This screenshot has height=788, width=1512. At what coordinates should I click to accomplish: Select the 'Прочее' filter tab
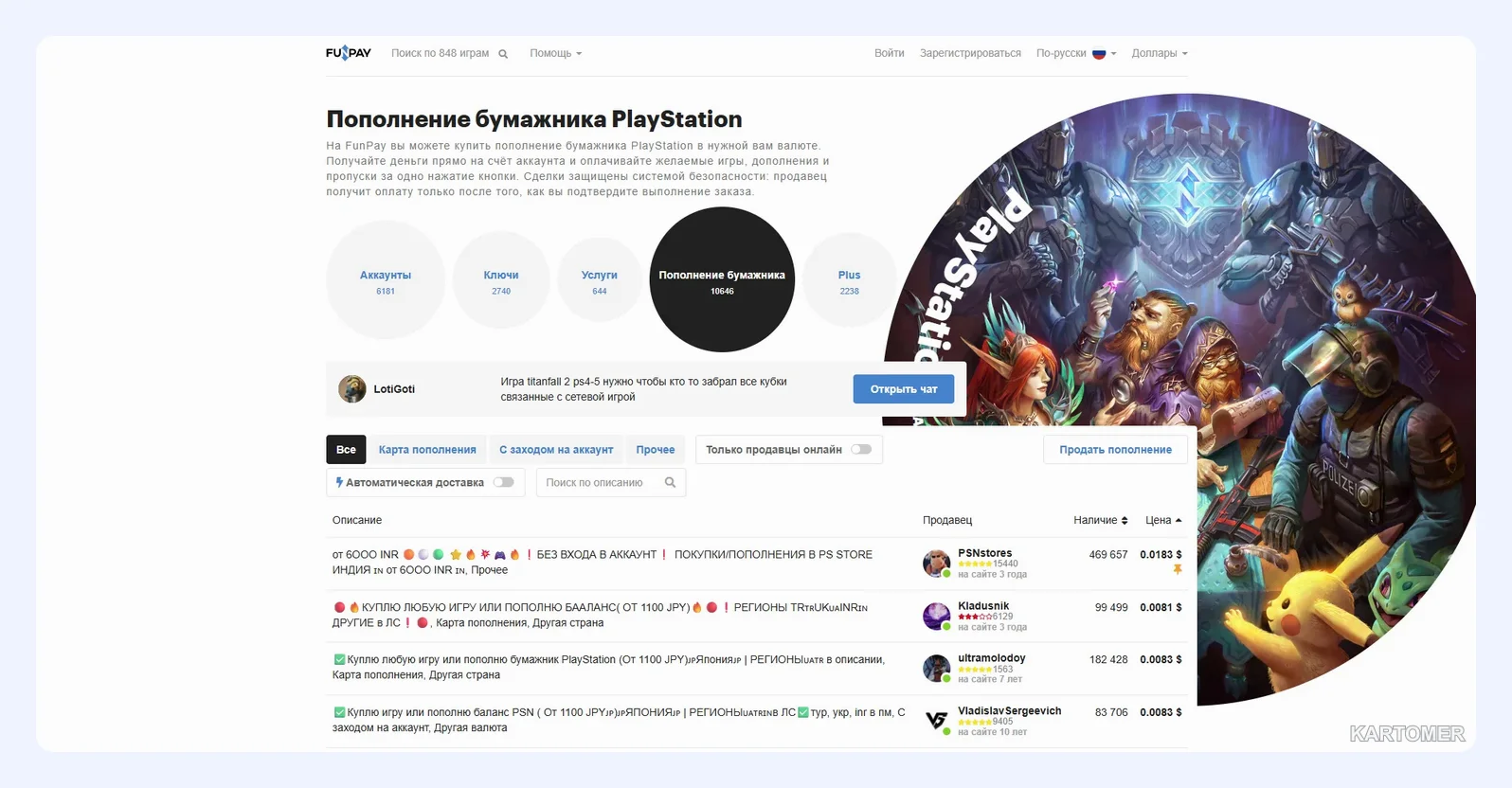[656, 450]
